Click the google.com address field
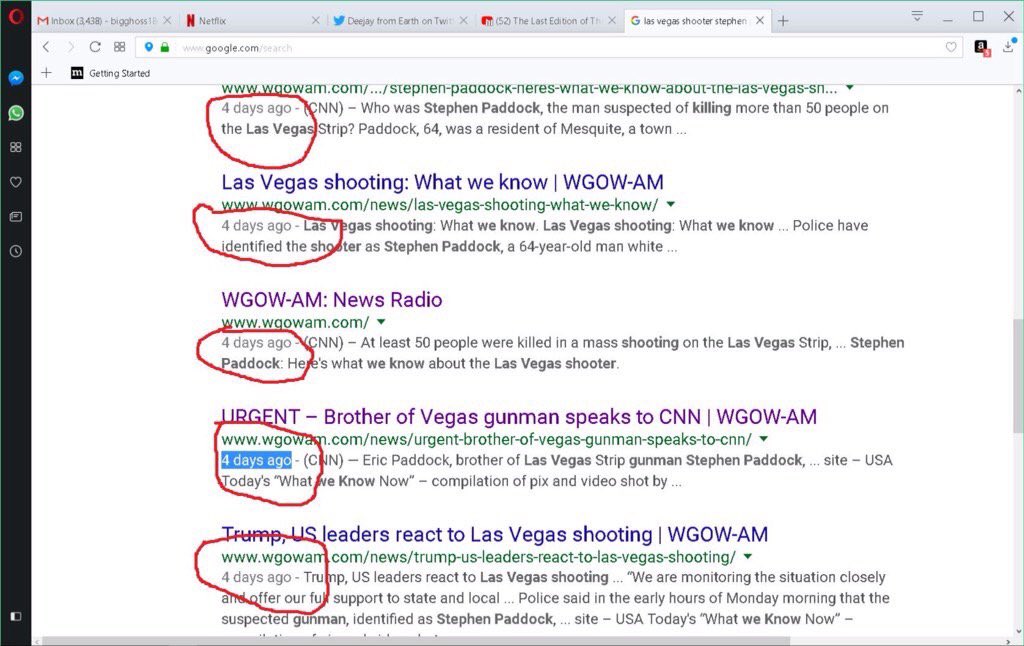 (549, 48)
